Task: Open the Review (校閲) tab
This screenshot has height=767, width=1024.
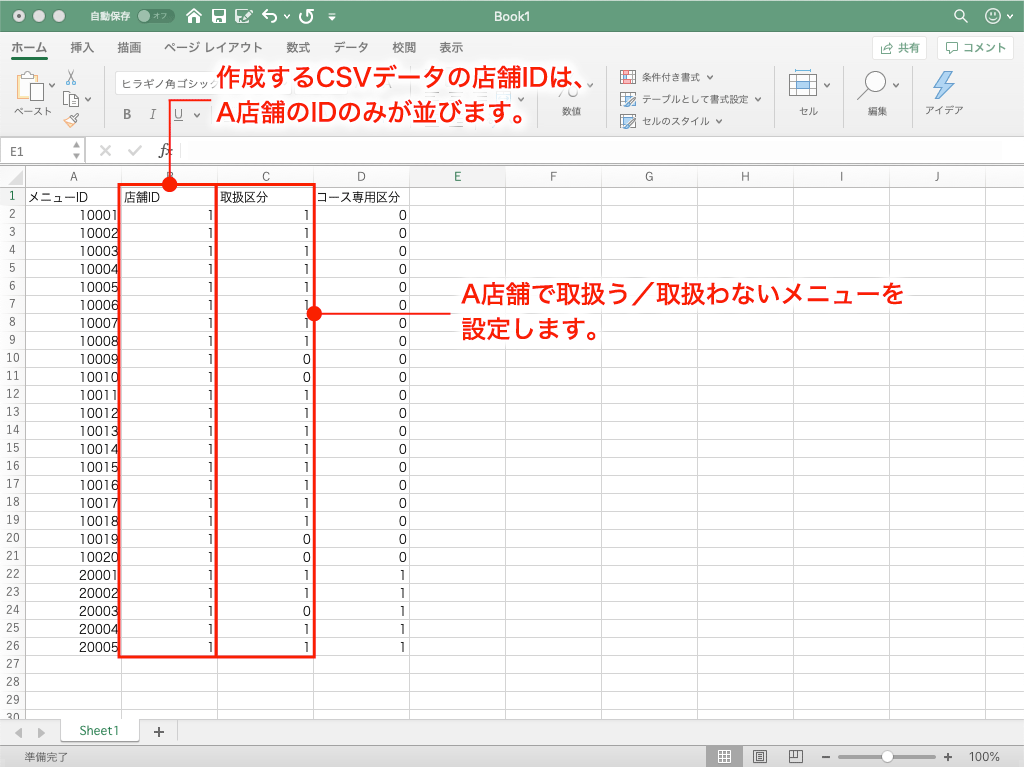Action: coord(404,48)
